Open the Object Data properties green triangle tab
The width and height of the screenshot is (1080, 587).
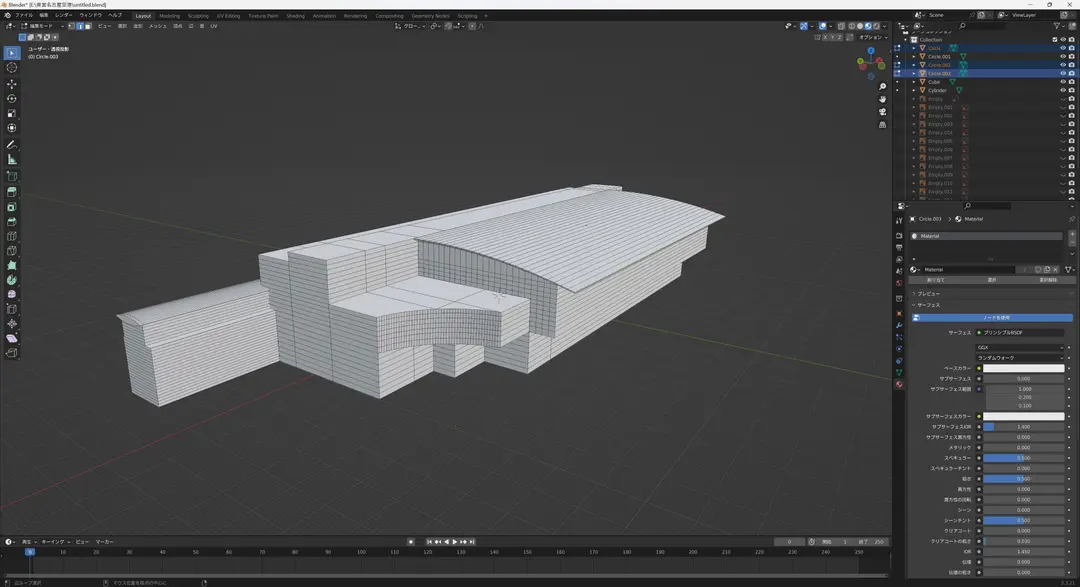(x=899, y=372)
